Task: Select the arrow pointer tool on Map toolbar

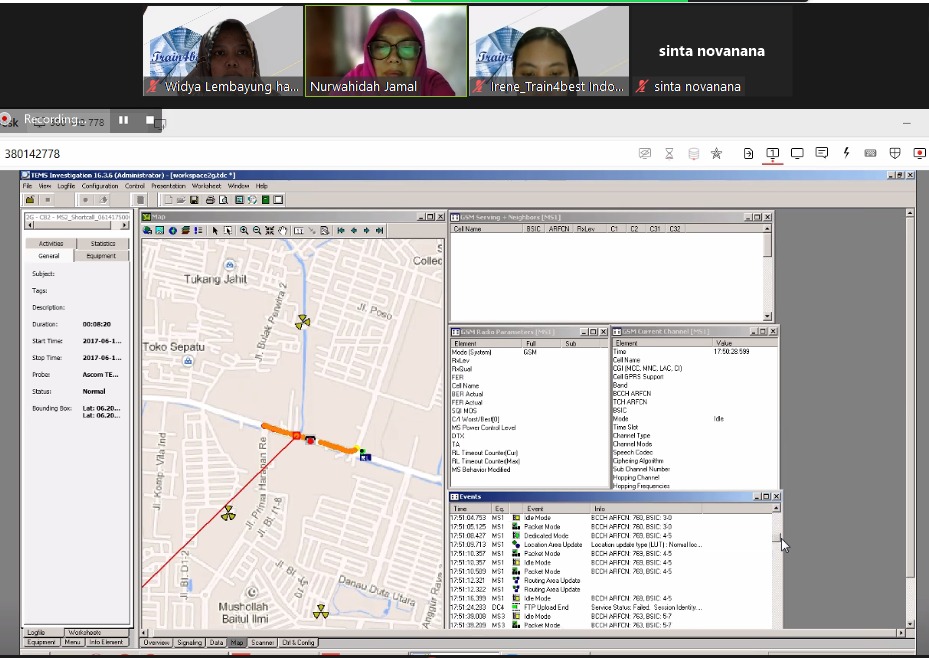Action: pos(215,230)
